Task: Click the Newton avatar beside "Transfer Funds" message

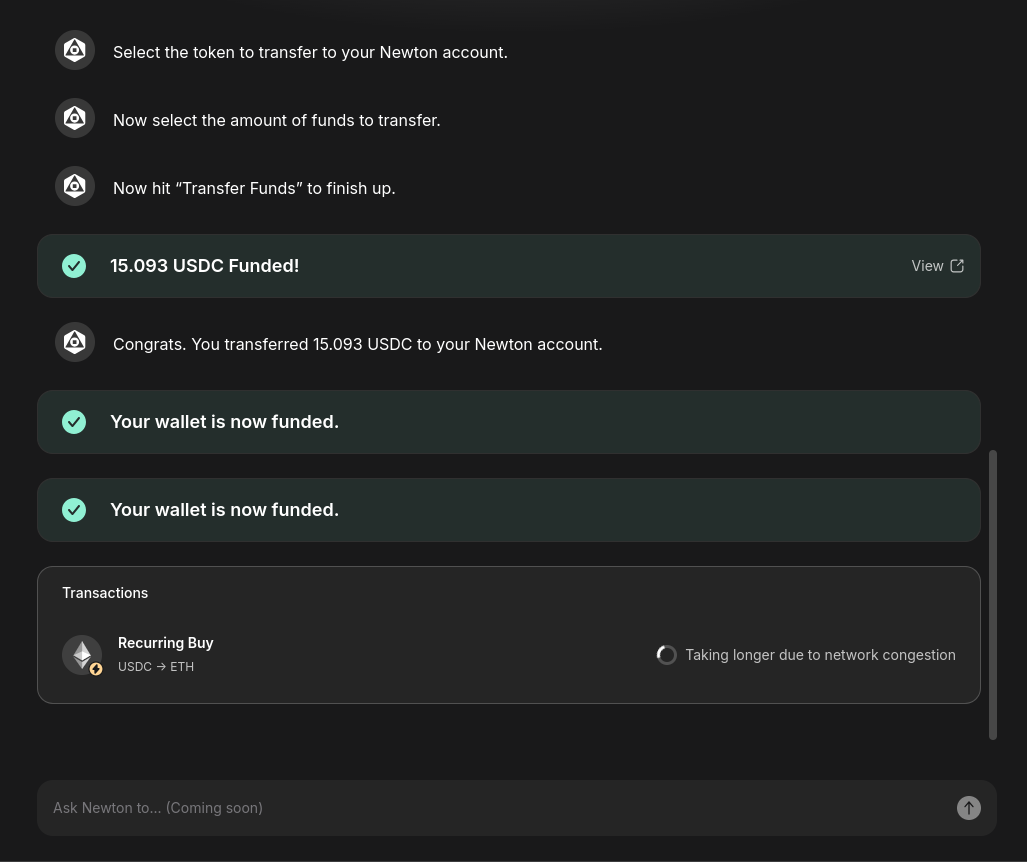Action: 75,187
